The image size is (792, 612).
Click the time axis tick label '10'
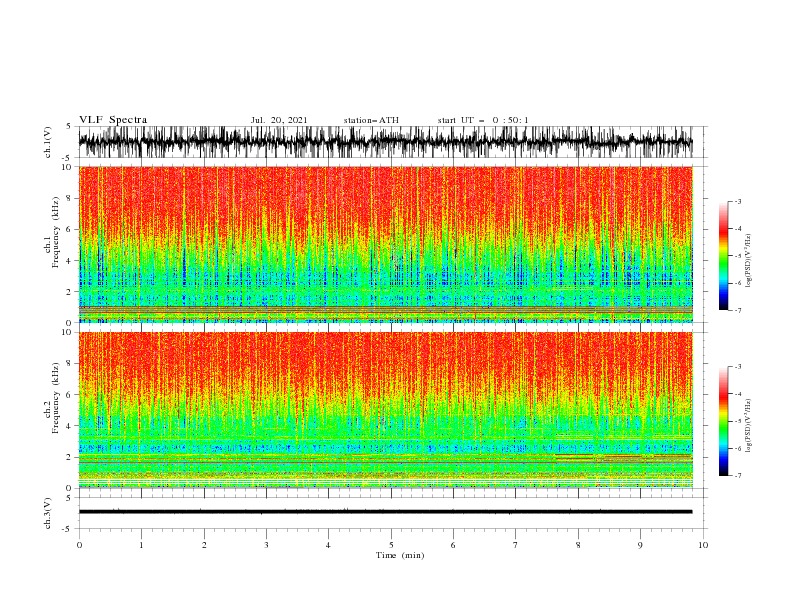703,545
